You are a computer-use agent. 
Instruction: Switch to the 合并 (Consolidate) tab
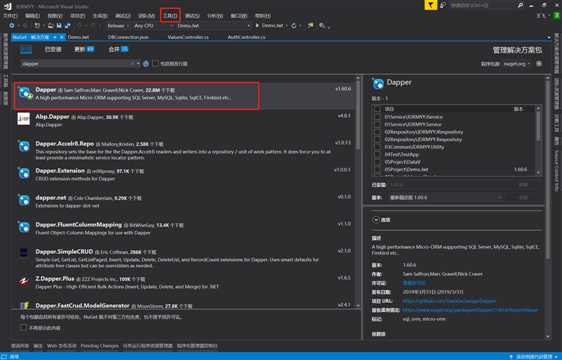tap(118, 49)
